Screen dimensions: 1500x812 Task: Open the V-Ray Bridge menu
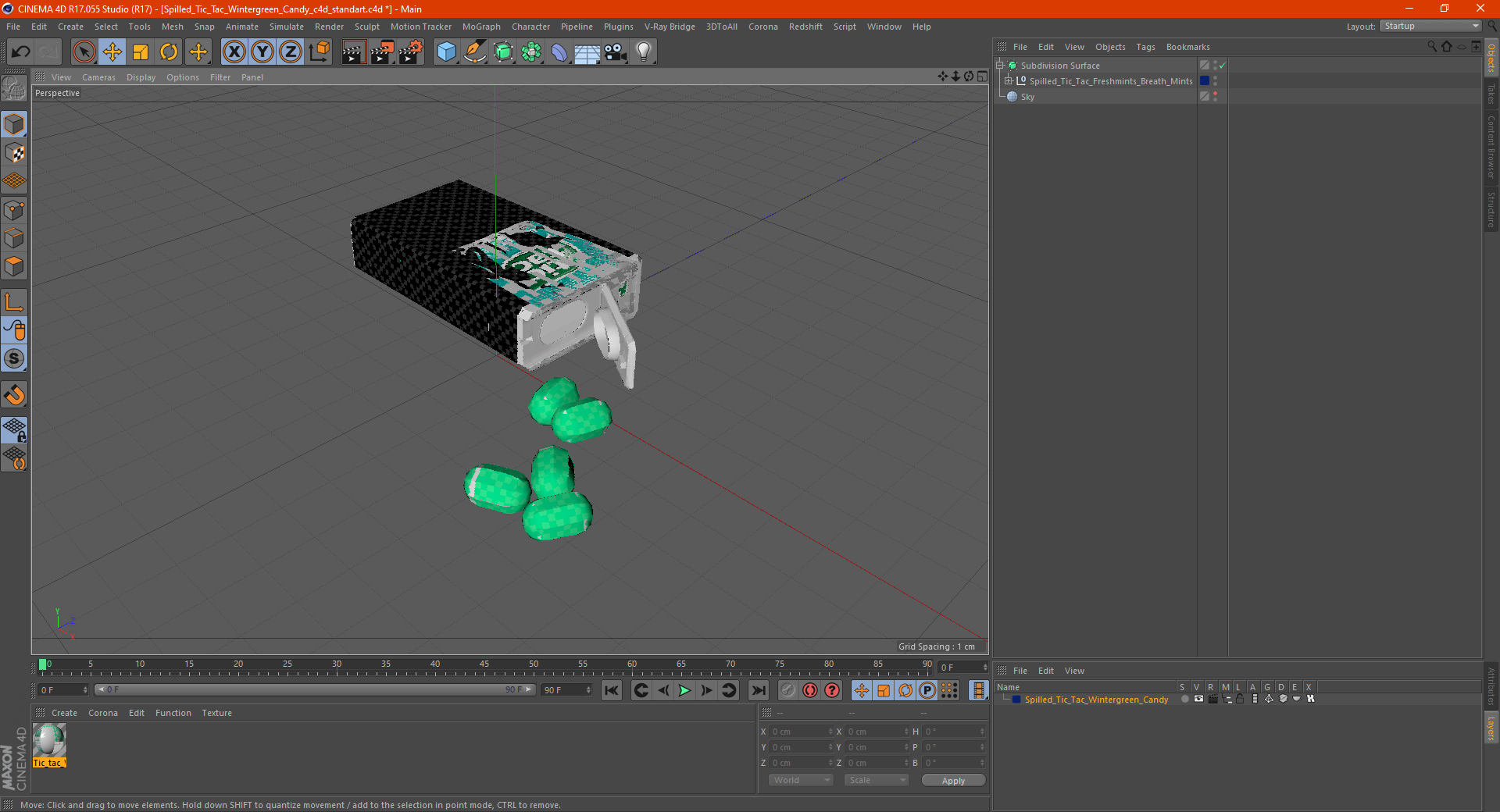(670, 27)
